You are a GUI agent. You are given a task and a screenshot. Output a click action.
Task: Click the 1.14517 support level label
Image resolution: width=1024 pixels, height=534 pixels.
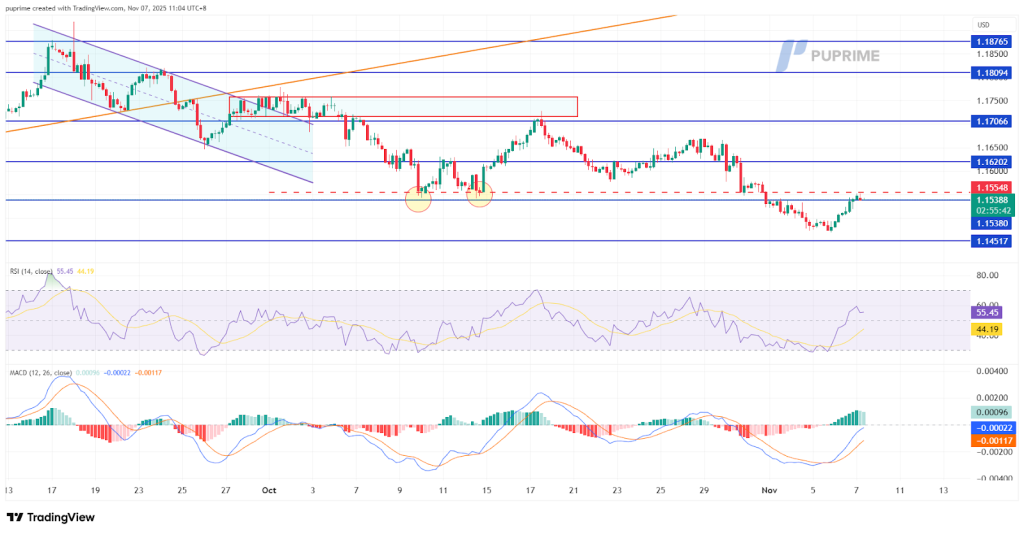(991, 241)
